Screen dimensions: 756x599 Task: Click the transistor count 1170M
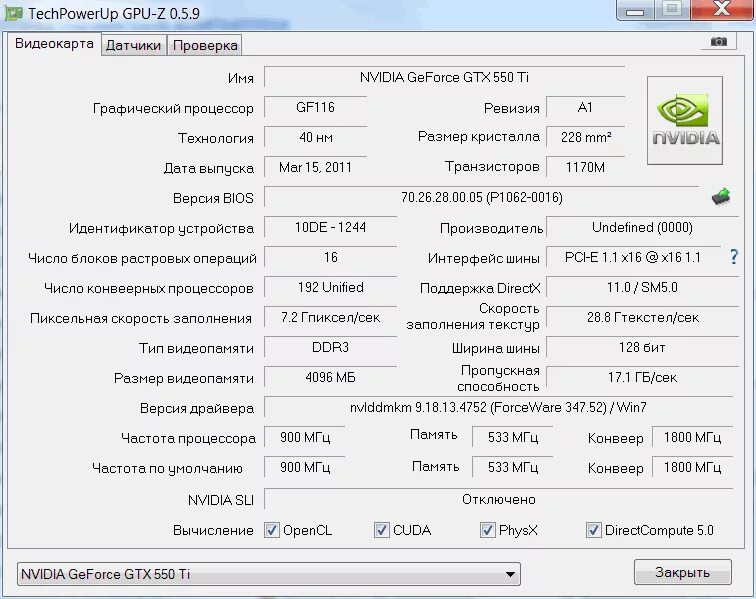point(585,167)
